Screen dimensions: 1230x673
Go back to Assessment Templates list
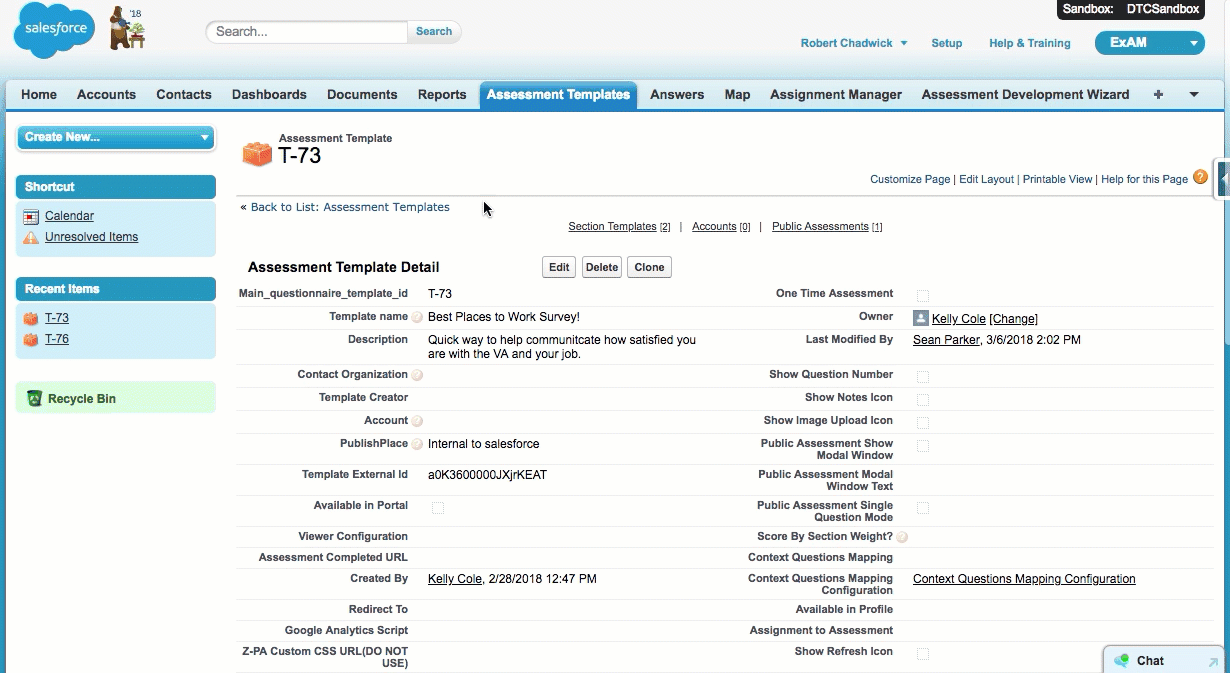[350, 207]
